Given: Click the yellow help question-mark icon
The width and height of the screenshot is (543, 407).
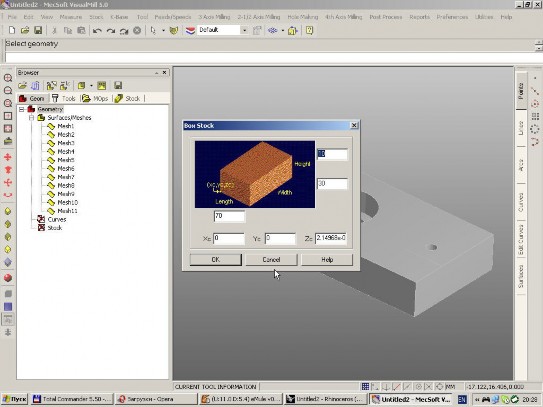Looking at the screenshot, I should [x=309, y=30].
